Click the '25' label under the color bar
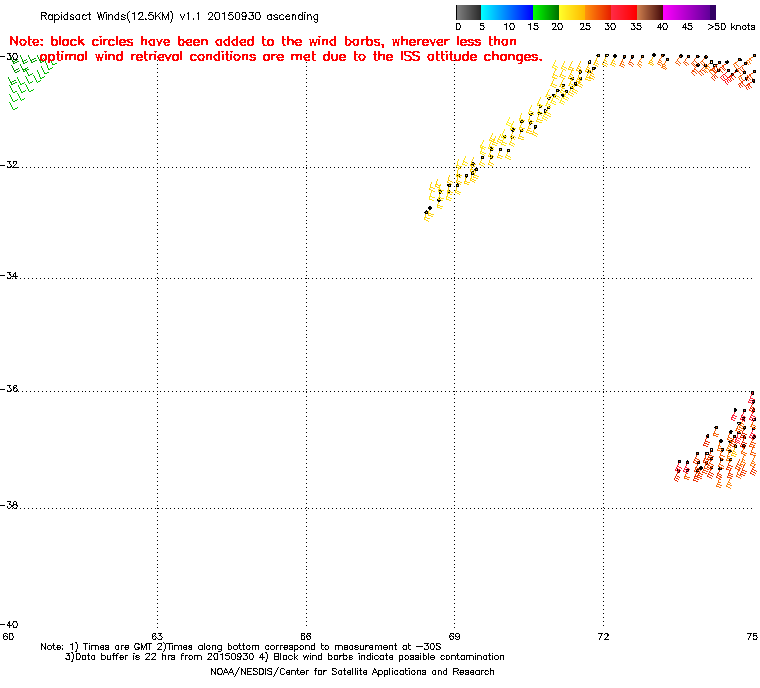760x688 pixels. coord(585,27)
